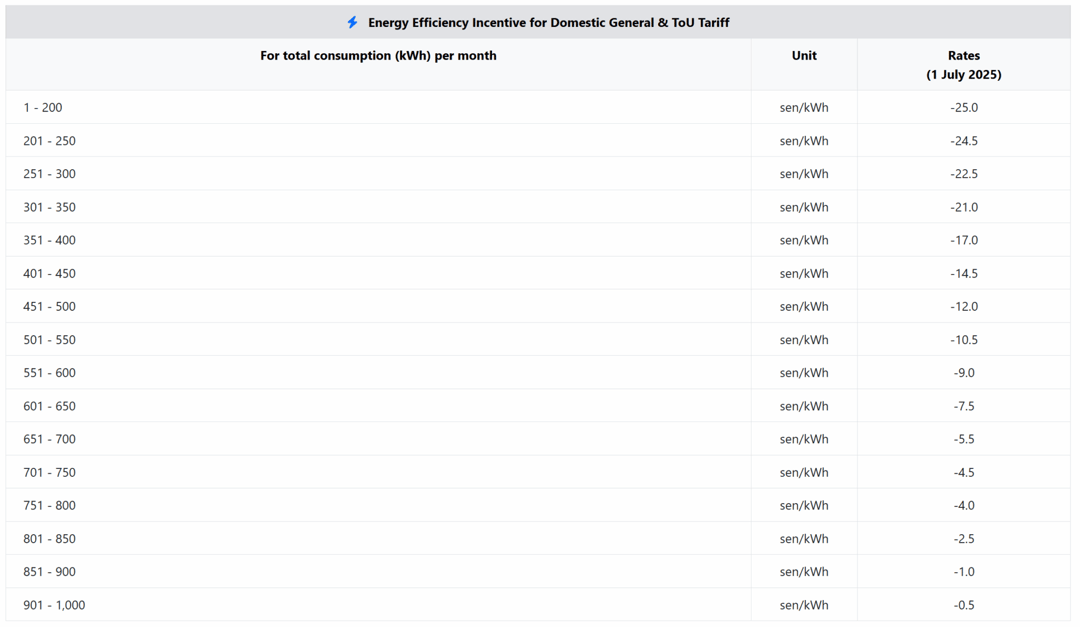Select the '1 - 200' consumption row label
This screenshot has width=1080, height=627.
43,107
